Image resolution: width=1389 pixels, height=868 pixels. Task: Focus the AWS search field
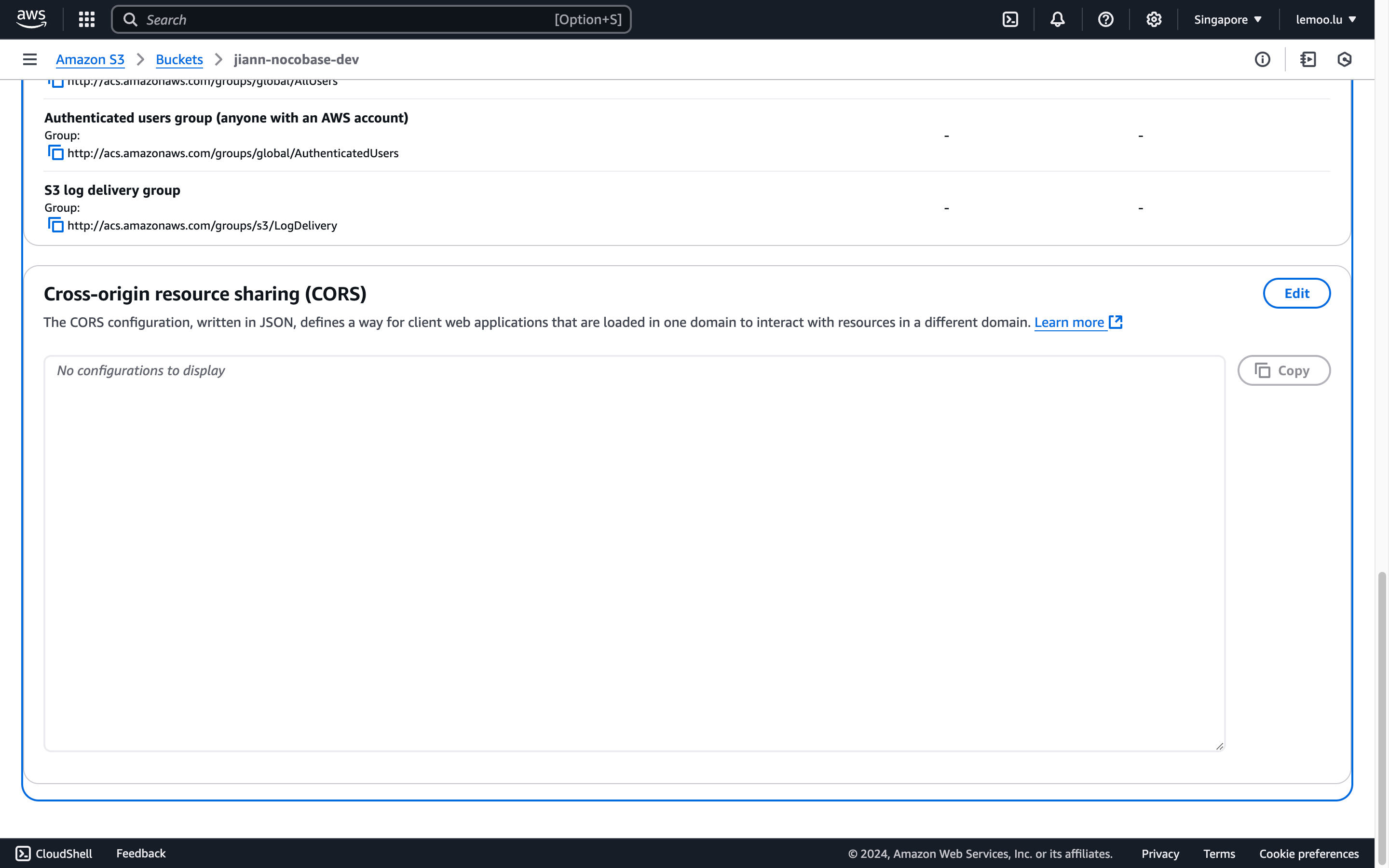click(344, 19)
